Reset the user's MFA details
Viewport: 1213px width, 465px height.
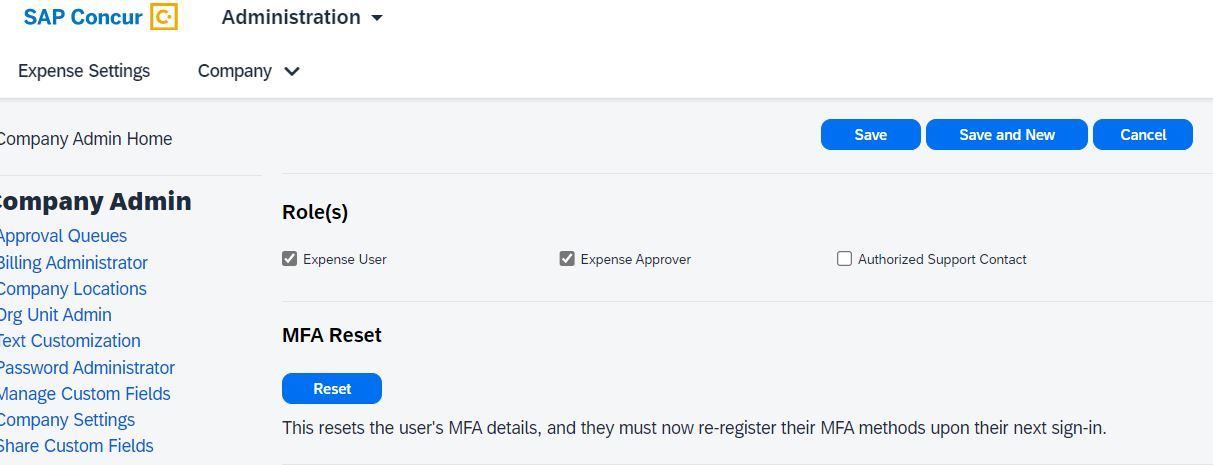point(332,389)
